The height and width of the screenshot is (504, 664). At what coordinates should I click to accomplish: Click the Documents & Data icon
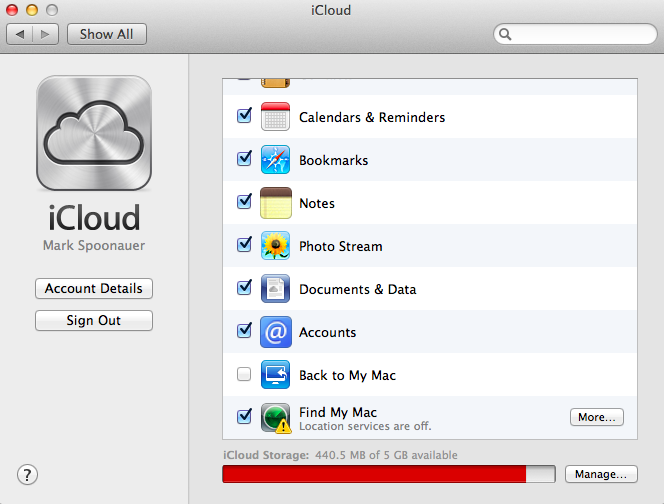[275, 289]
